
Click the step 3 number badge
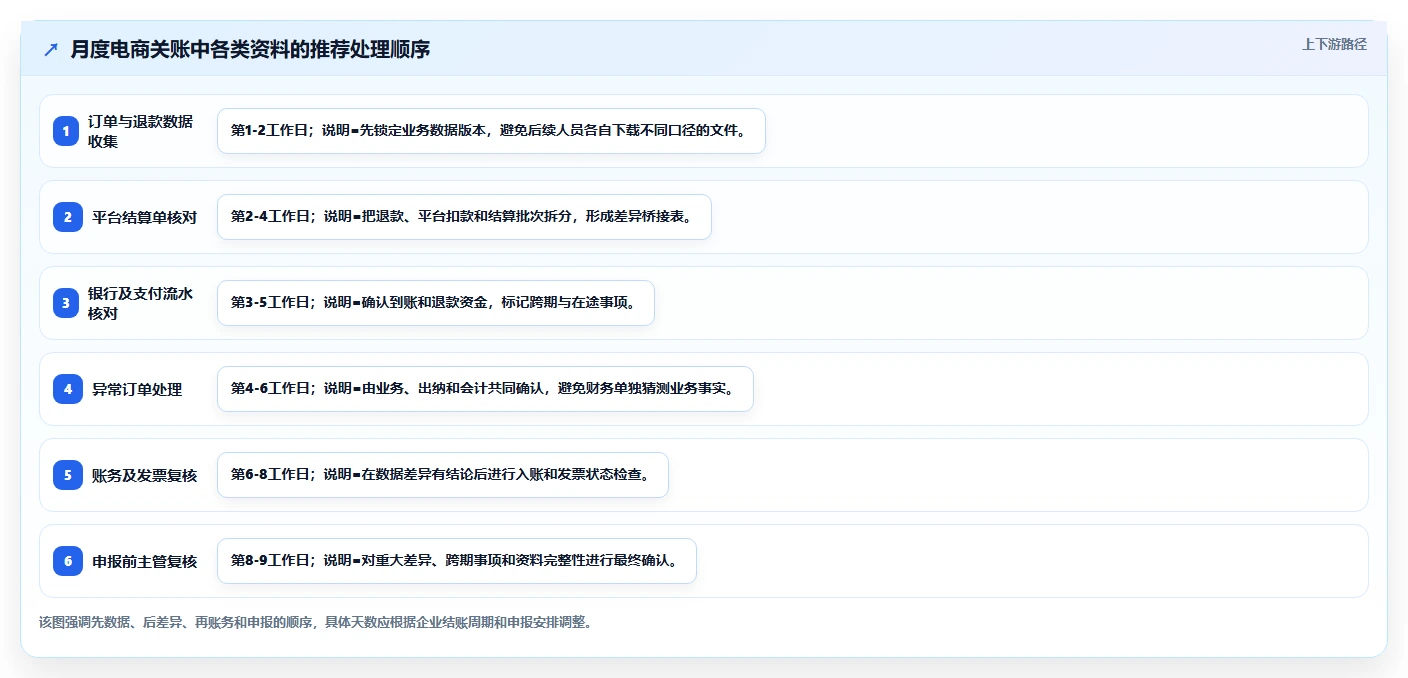(x=66, y=303)
